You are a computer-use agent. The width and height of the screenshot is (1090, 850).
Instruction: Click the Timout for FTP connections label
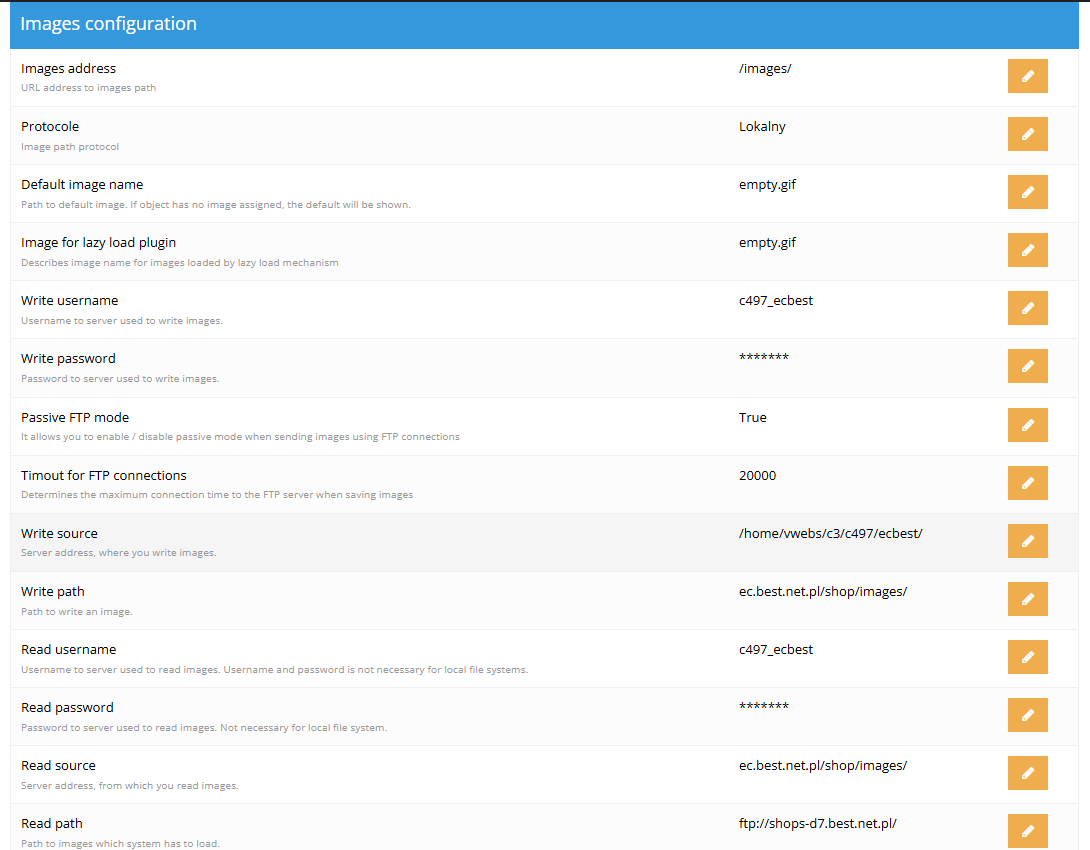click(x=104, y=475)
